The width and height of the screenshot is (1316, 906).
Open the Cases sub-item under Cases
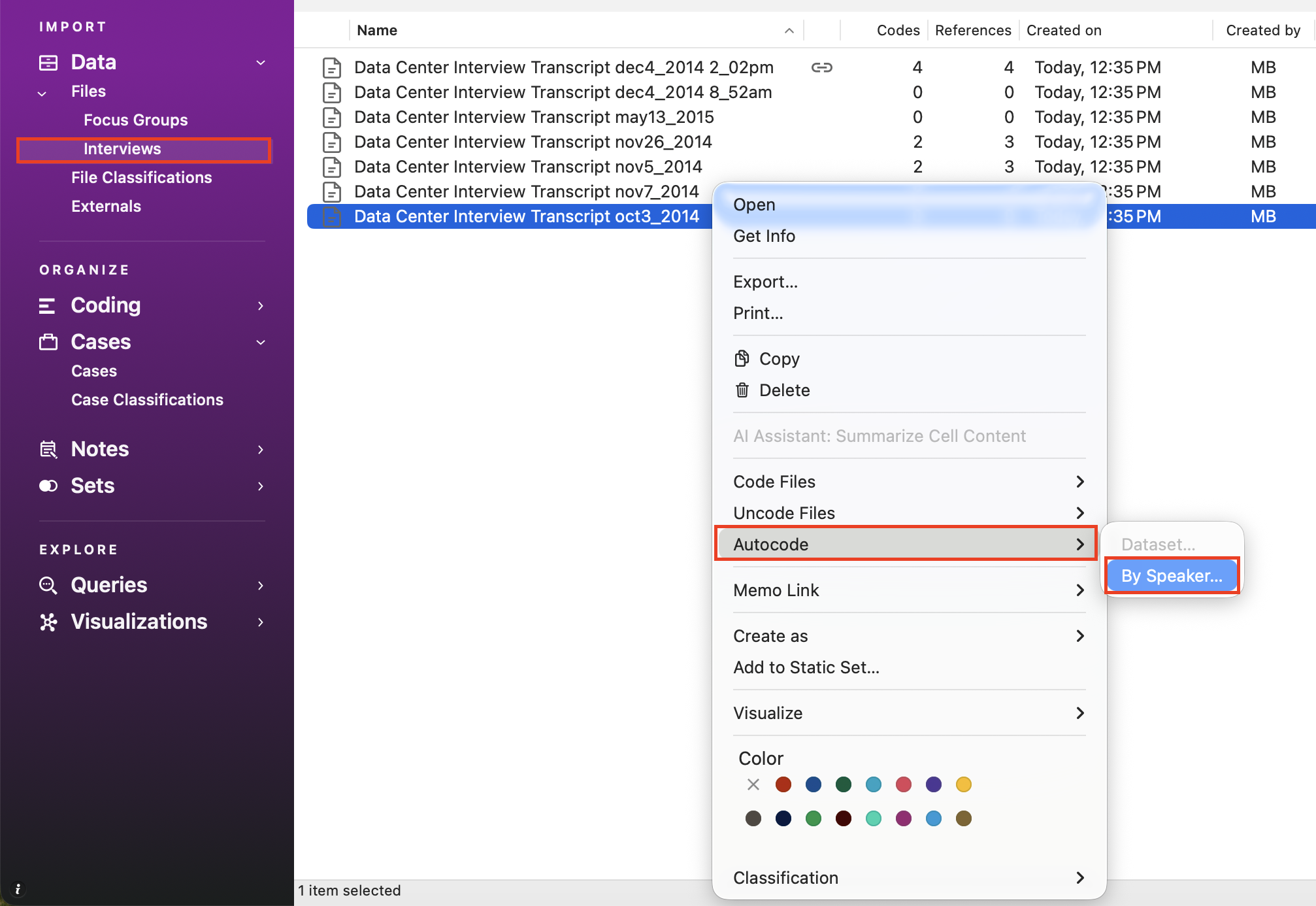[x=94, y=371]
